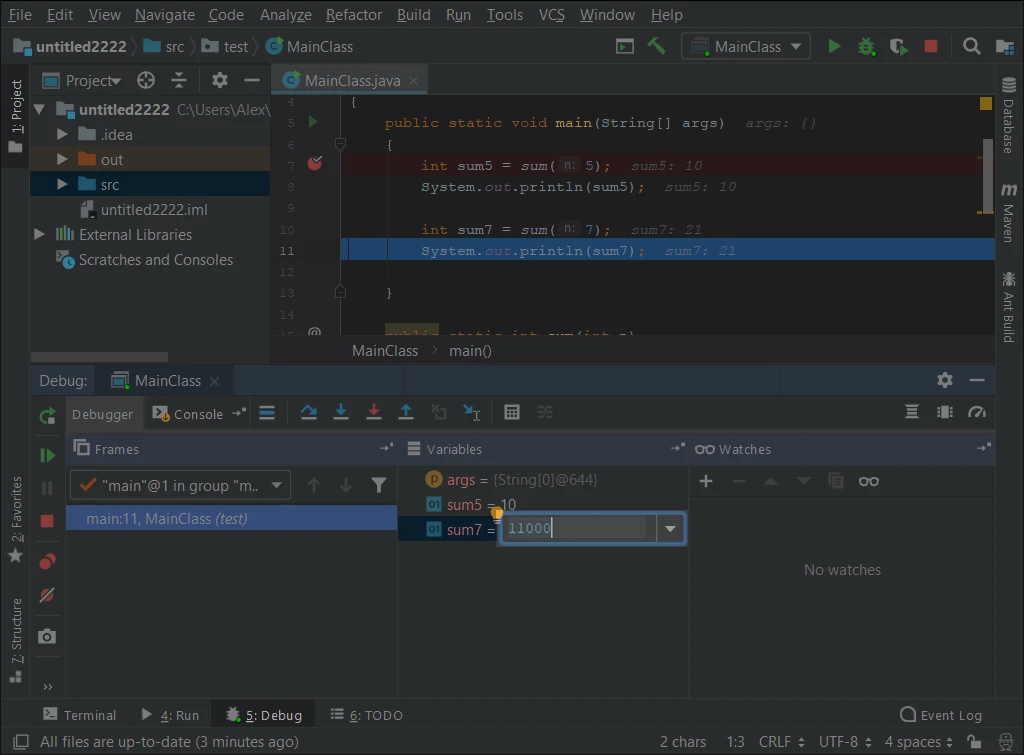Rerun MainClass from the debug sidebar
1024x755 pixels.
click(47, 415)
